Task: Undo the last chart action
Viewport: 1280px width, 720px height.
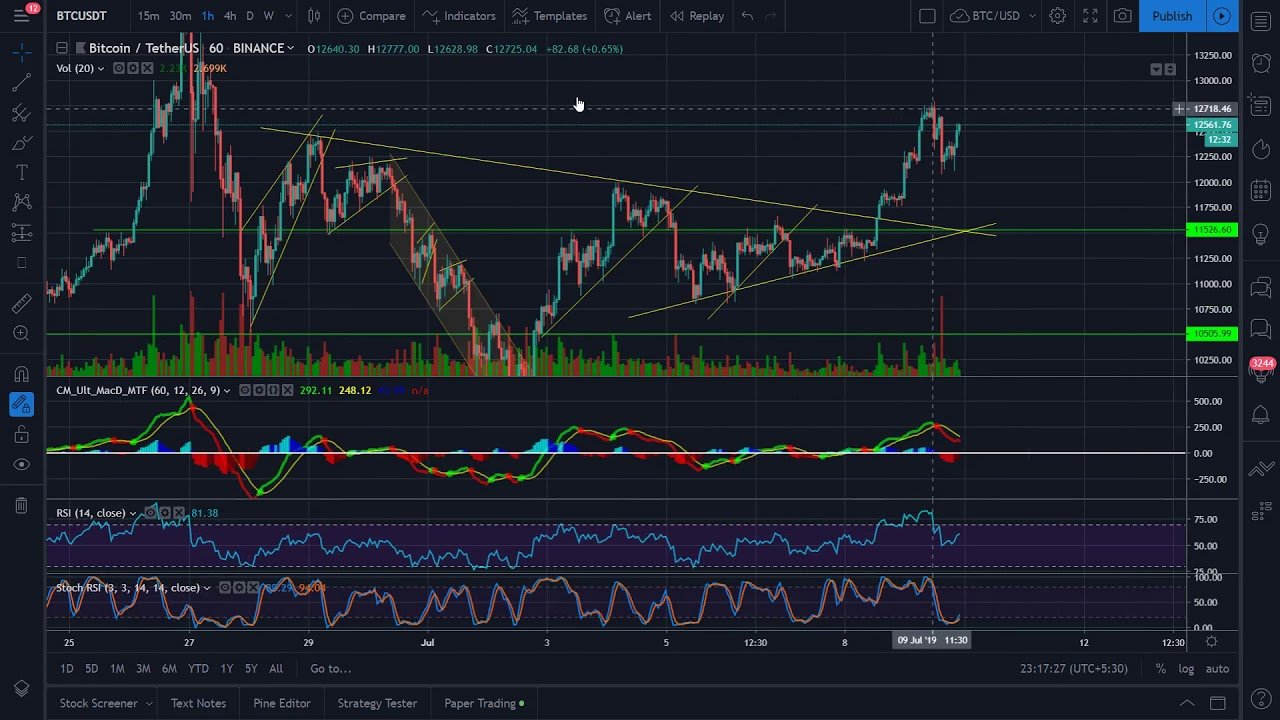Action: (x=747, y=16)
